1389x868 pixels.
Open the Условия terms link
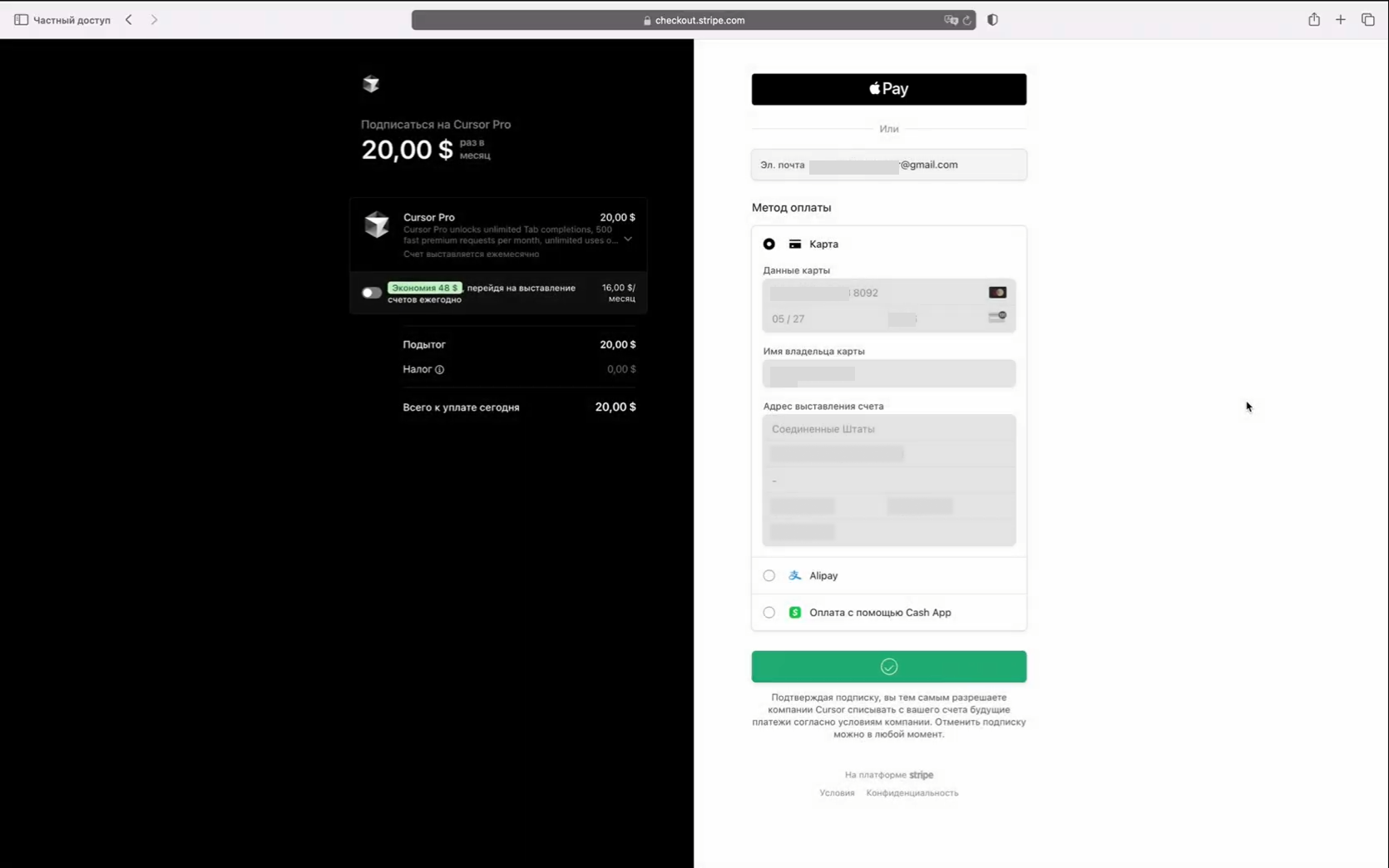(x=837, y=793)
